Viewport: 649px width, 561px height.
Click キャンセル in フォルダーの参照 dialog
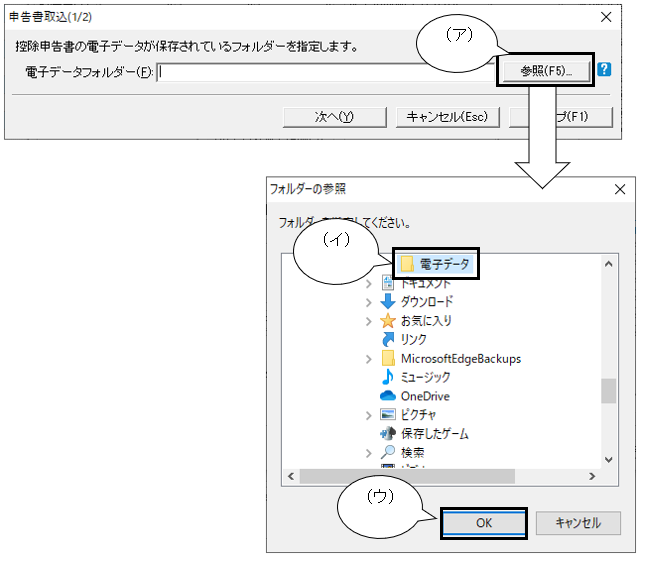click(578, 523)
